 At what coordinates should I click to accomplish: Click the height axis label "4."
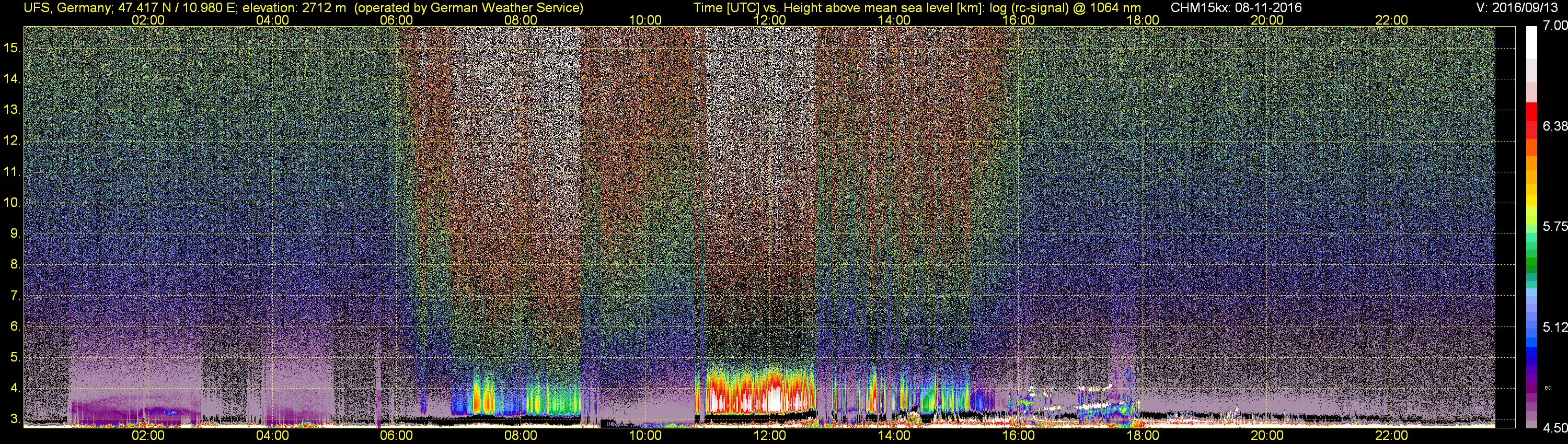click(x=15, y=389)
